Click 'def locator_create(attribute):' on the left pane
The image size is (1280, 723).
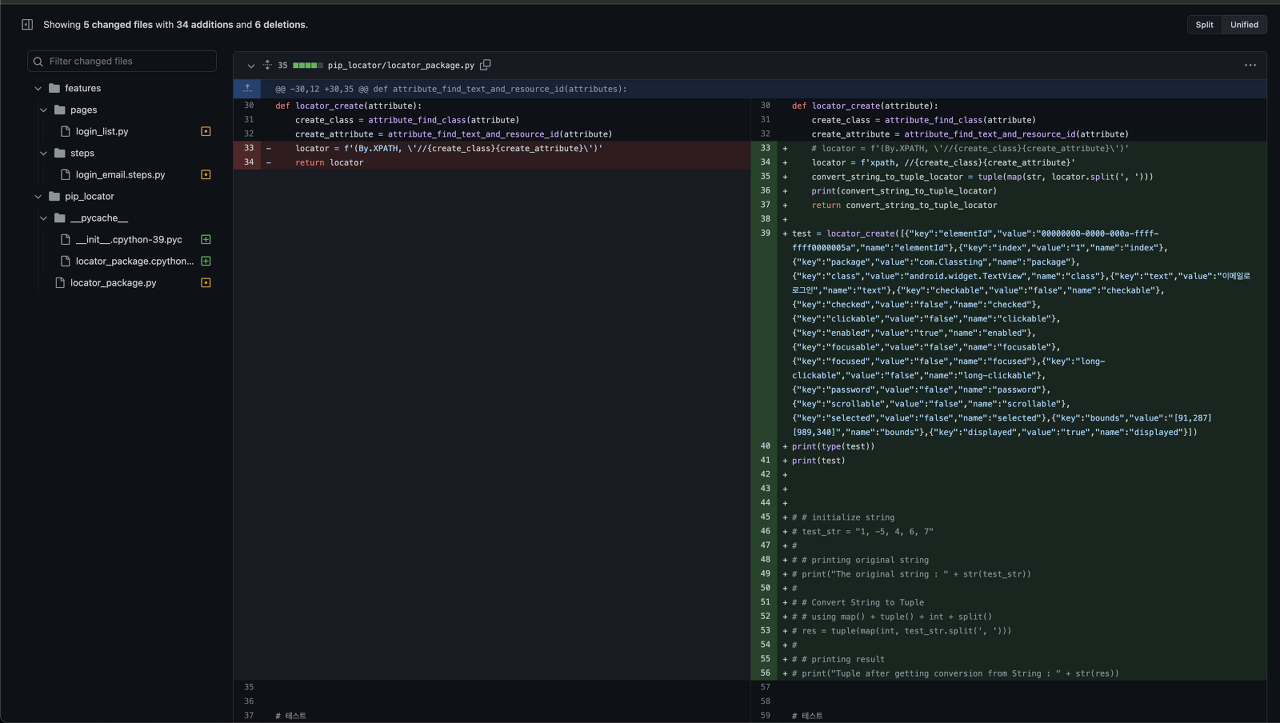coord(348,105)
